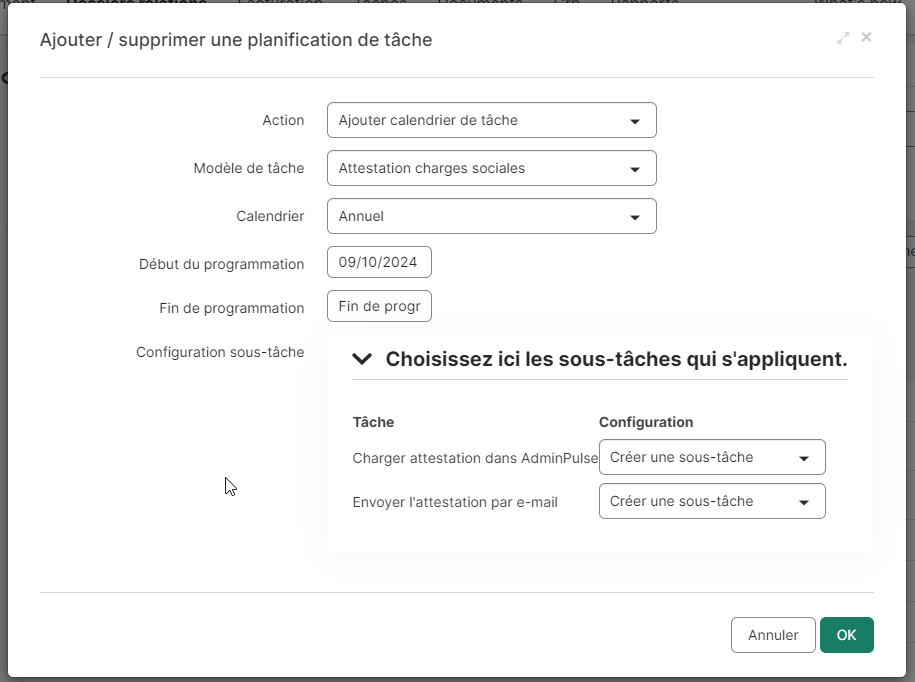Image resolution: width=915 pixels, height=682 pixels.
Task: Click the caret on Charger attestation configuration
Action: click(x=804, y=459)
